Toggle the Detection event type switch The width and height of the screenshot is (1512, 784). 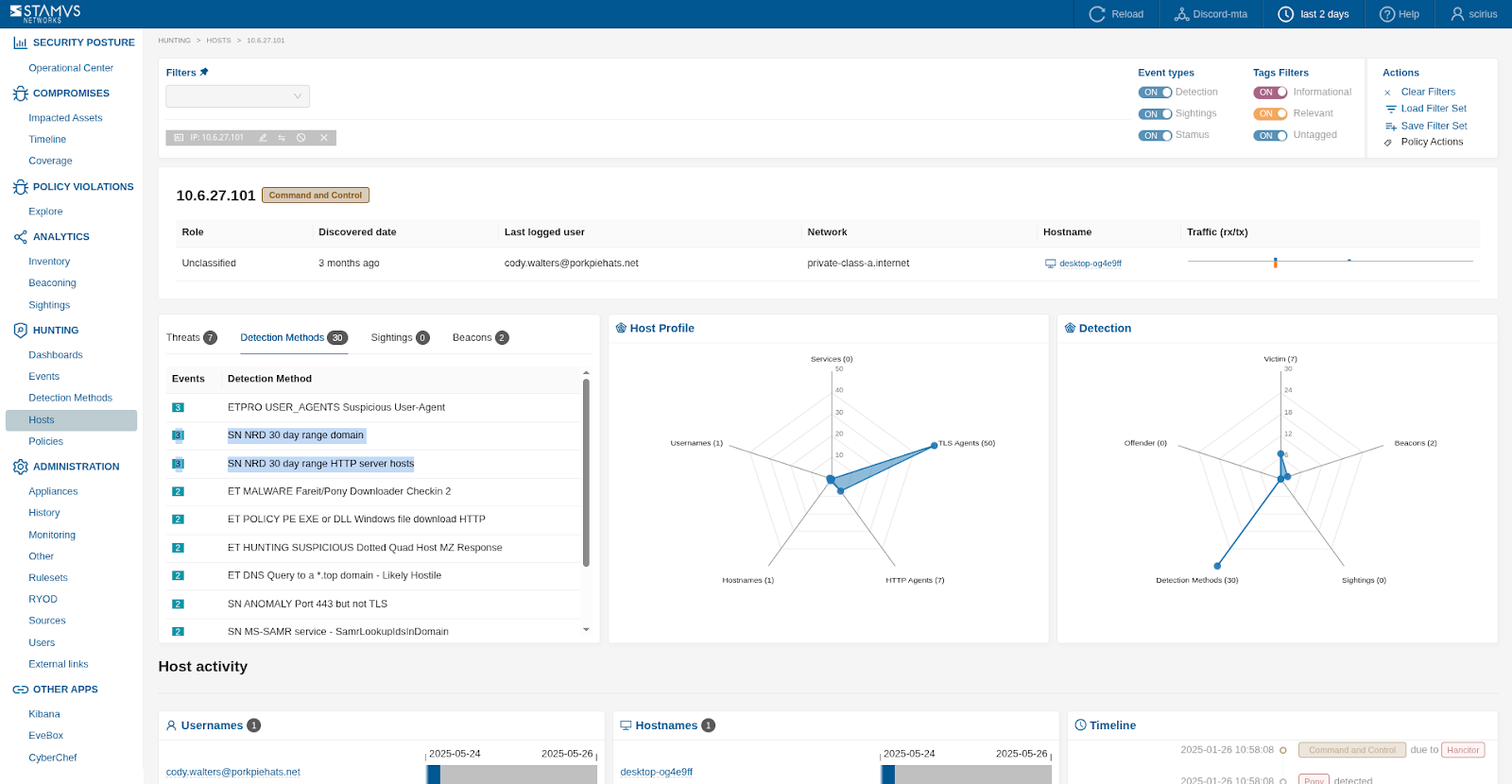click(x=1155, y=93)
